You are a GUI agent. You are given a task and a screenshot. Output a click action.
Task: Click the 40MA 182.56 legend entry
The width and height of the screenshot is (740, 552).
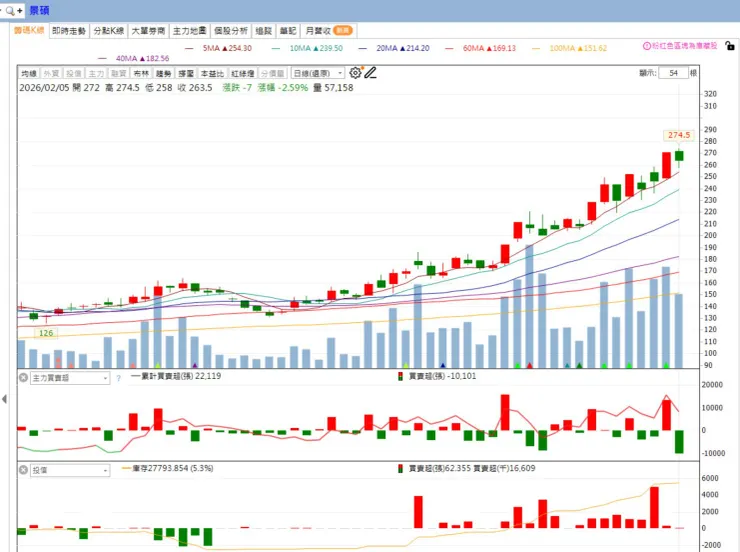tap(134, 59)
